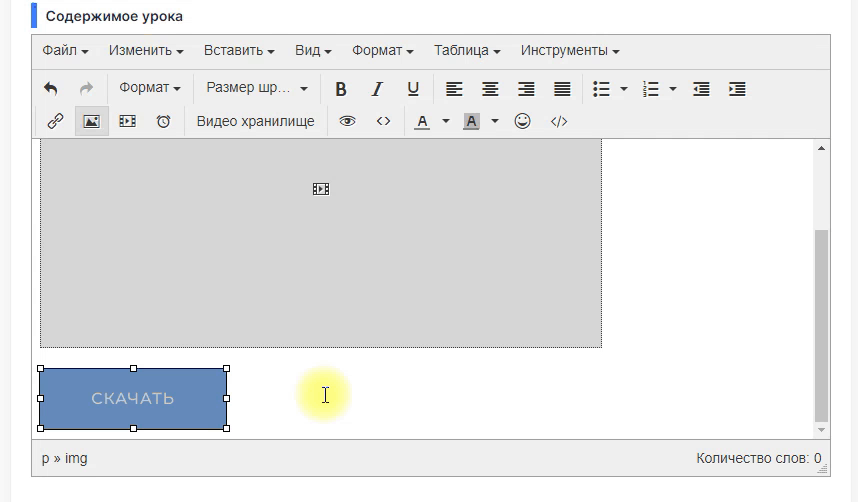This screenshot has width=858, height=502.
Task: Center align the text
Action: (490, 89)
